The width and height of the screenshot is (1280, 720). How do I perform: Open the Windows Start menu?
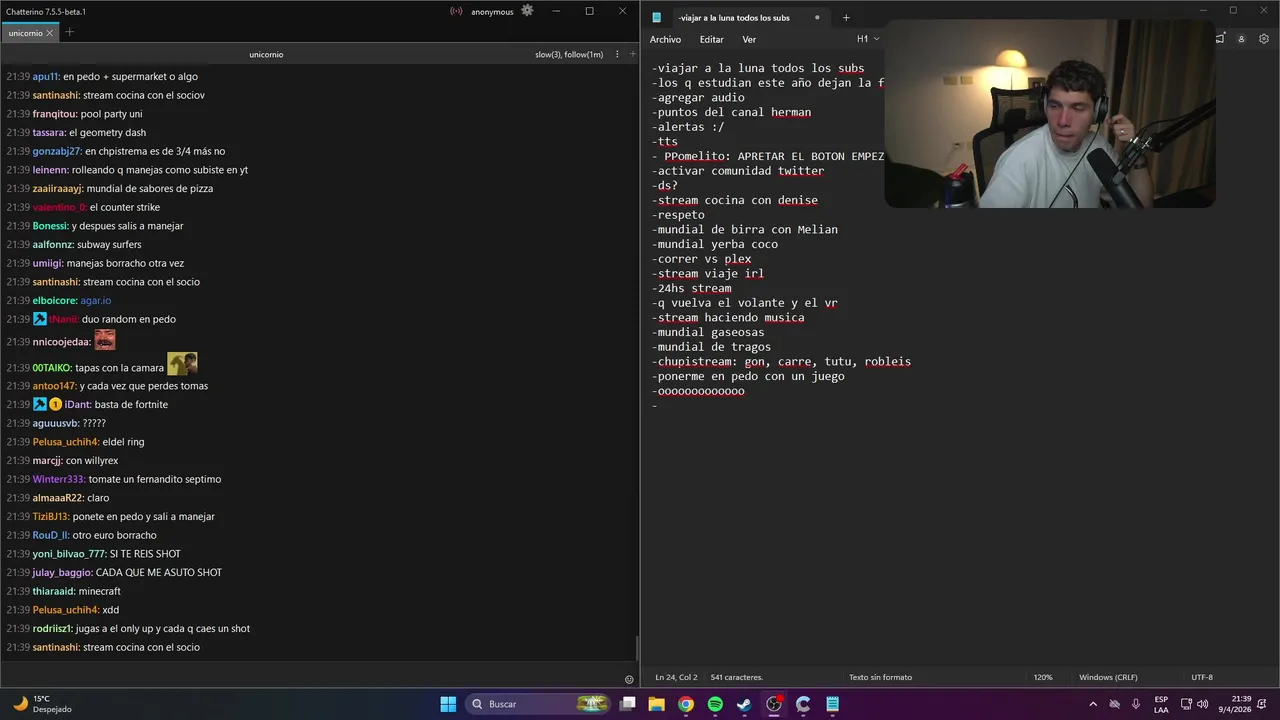(x=448, y=704)
